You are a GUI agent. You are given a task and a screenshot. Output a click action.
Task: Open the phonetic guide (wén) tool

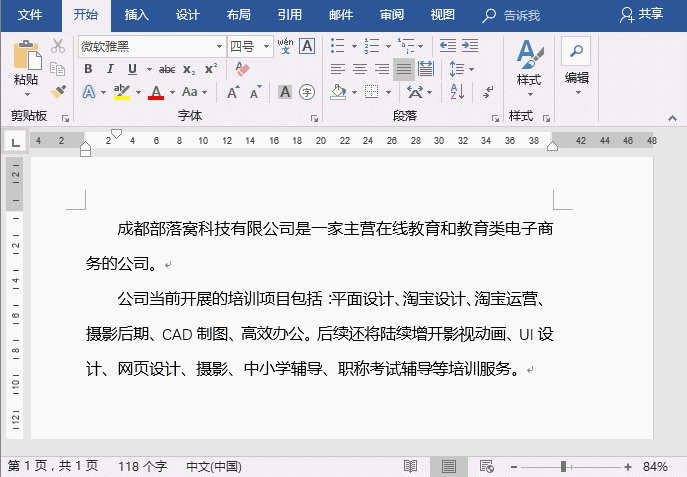285,46
